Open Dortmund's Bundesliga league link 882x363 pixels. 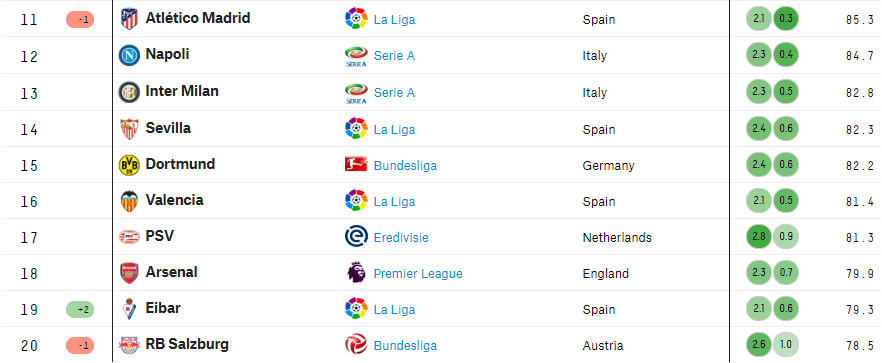pyautogui.click(x=405, y=165)
